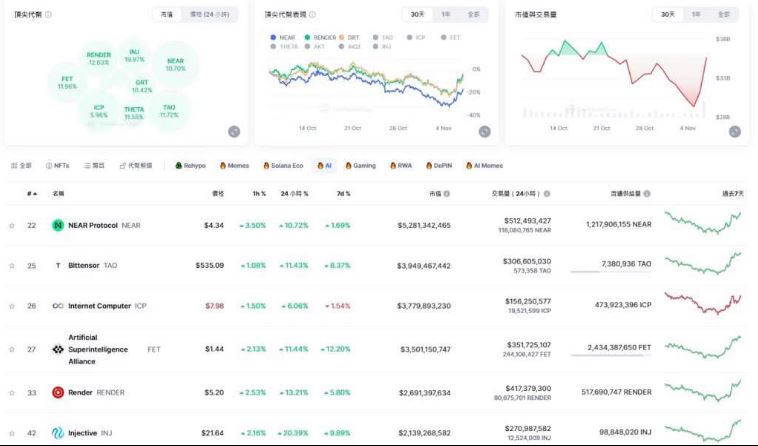This screenshot has height=446, width=758.
Task: Click the Internet Computer infinity logo
Action: (58, 305)
